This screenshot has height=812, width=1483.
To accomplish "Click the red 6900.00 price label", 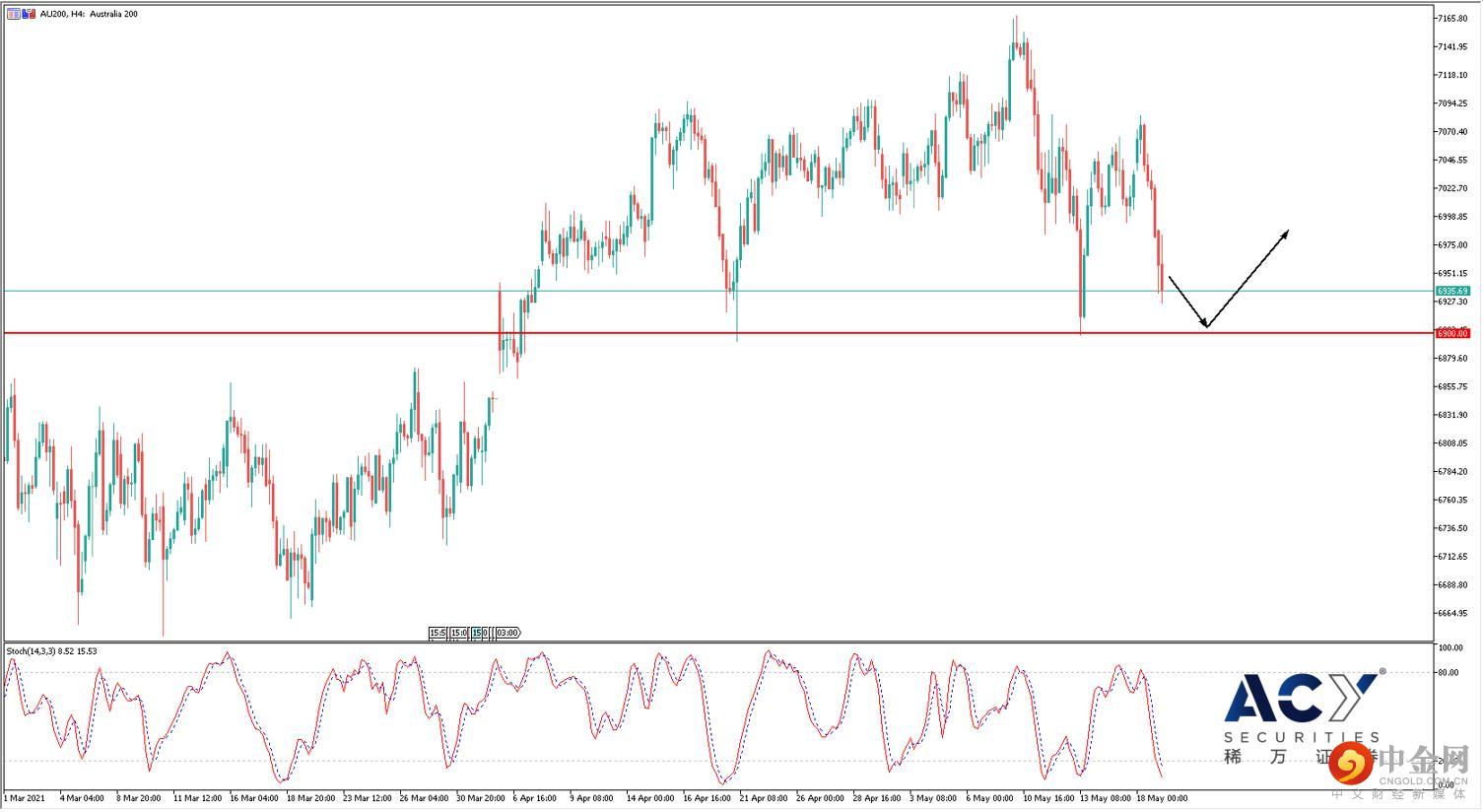I will click(x=1452, y=334).
